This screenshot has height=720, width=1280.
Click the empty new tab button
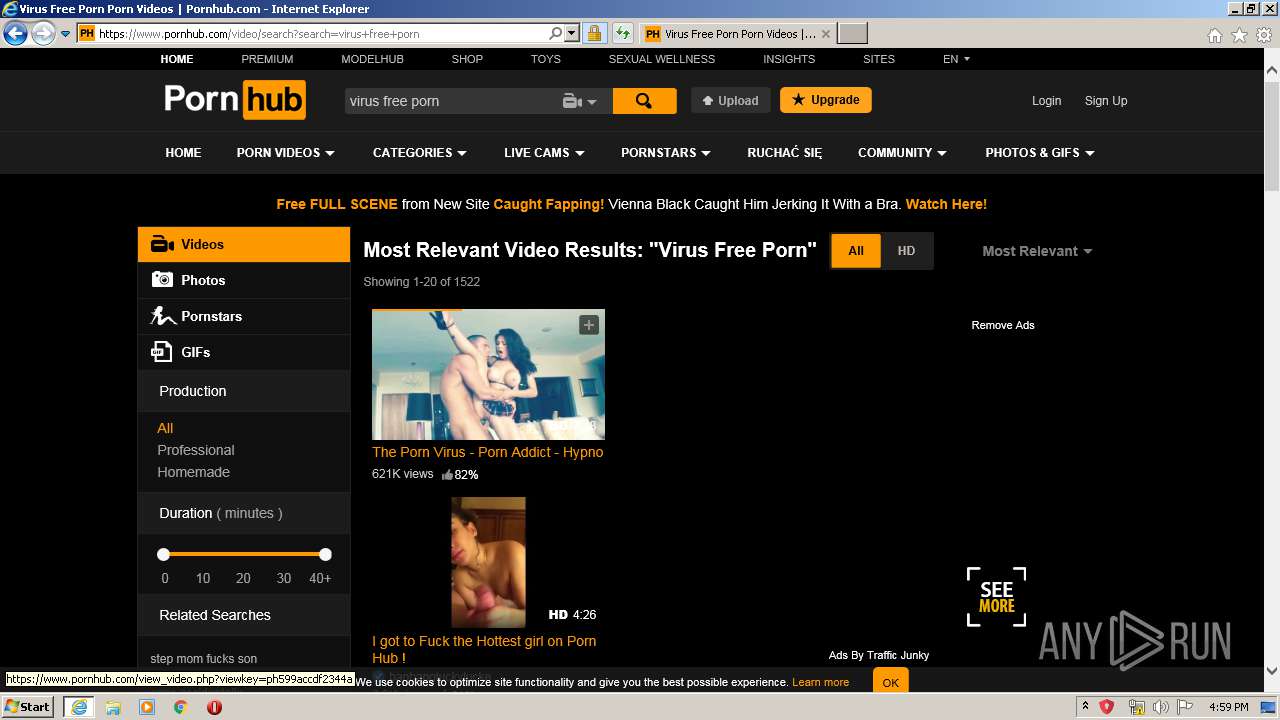click(852, 34)
